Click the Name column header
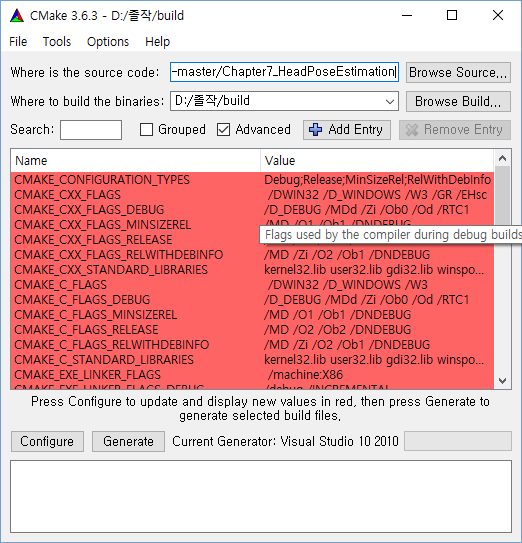Viewport: 522px width, 543px height. click(135, 161)
